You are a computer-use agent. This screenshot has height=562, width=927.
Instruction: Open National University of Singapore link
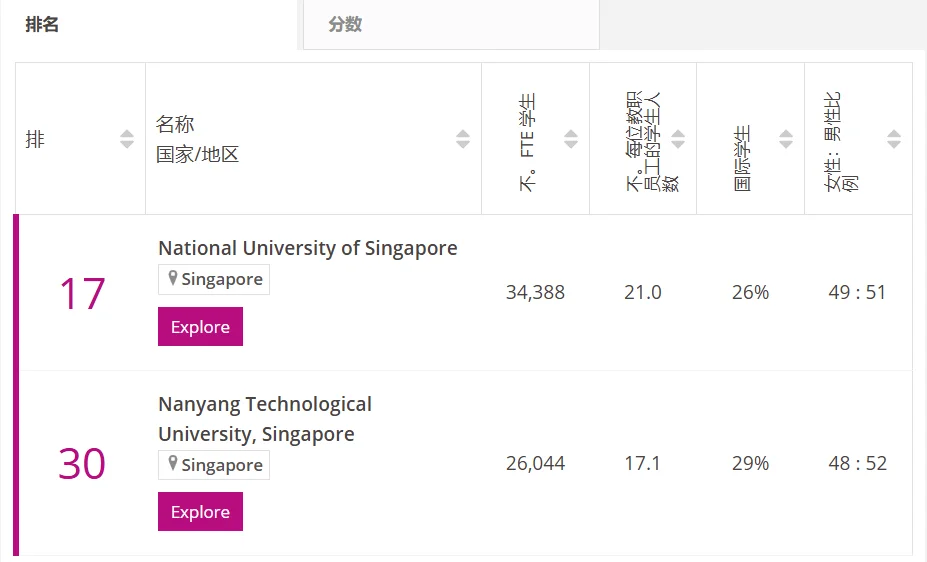307,248
